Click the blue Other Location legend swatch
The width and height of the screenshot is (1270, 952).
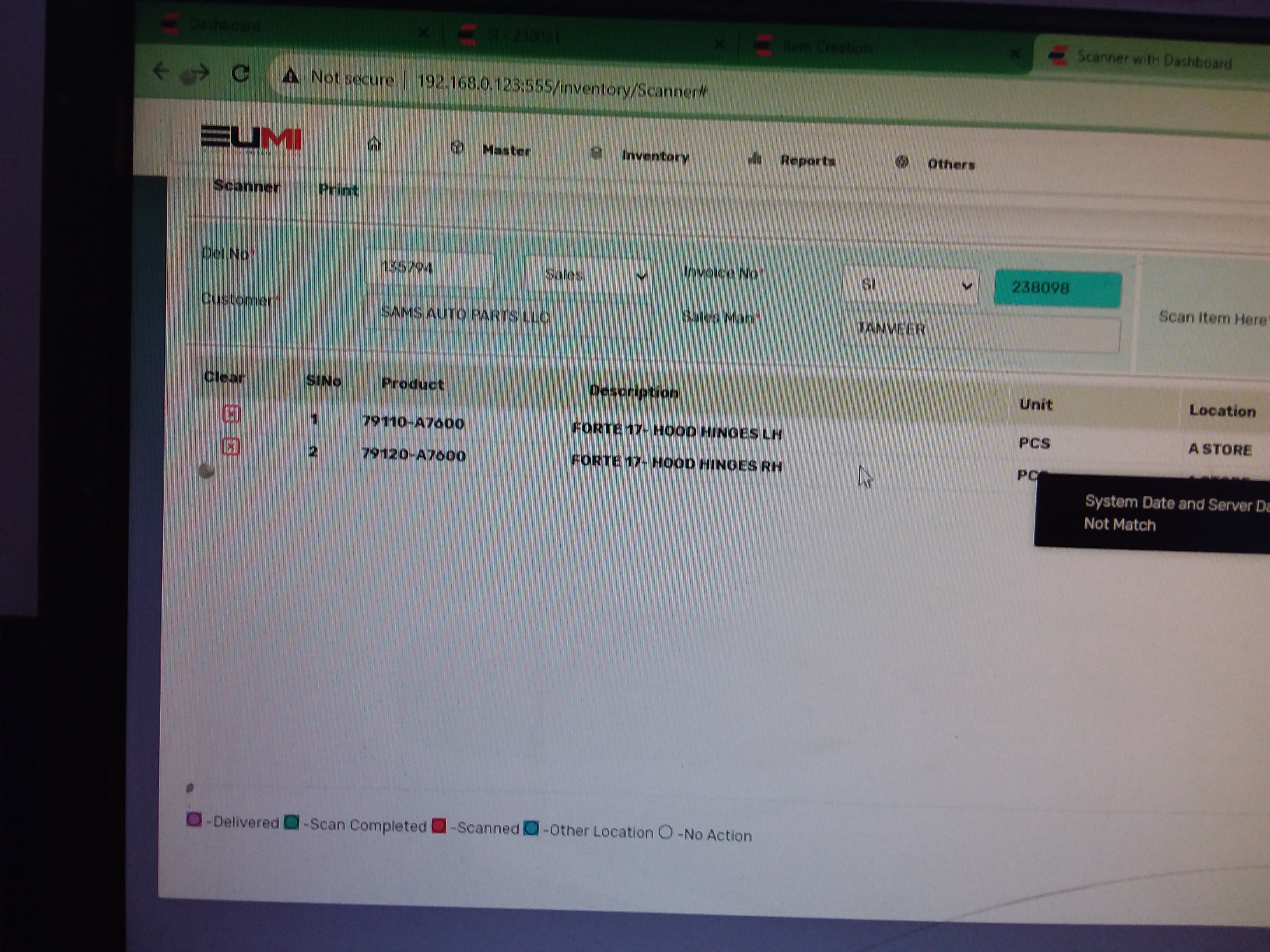531,829
